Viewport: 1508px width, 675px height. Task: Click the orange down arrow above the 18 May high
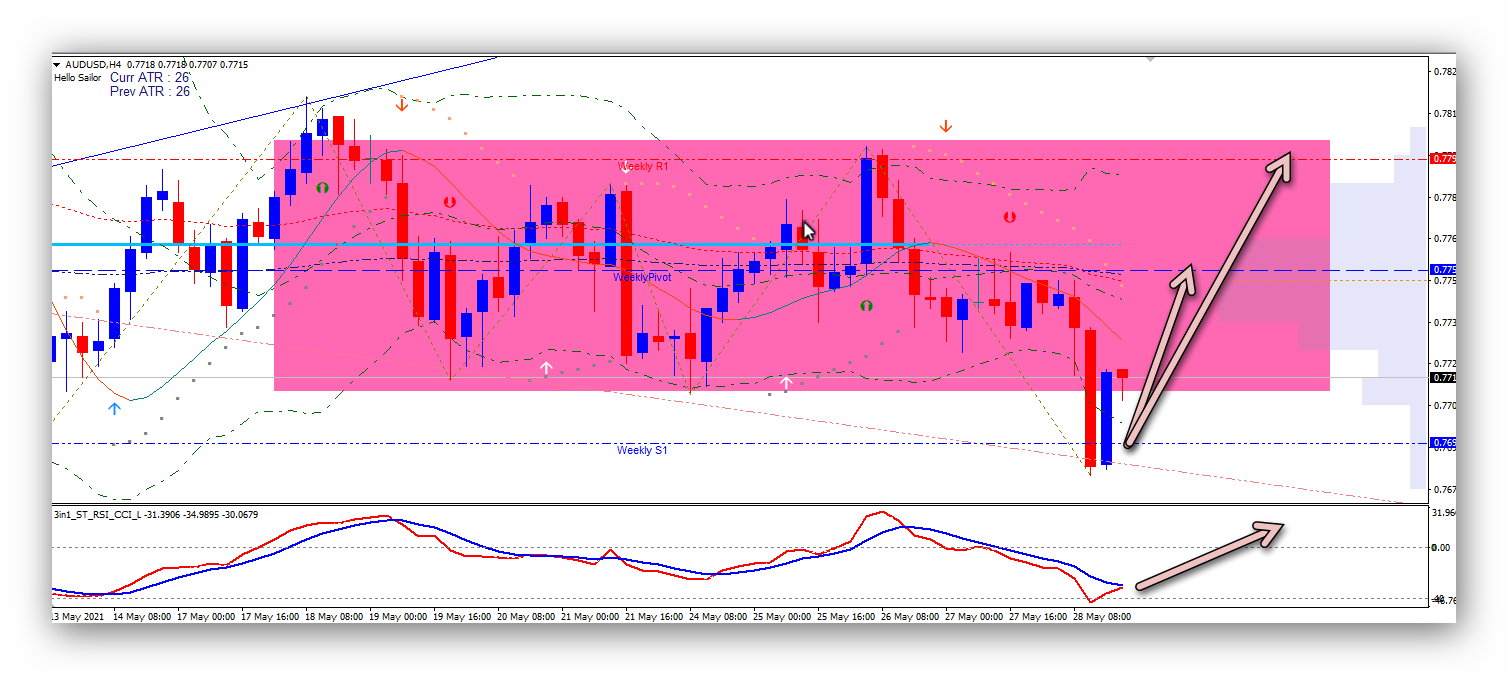pos(402,104)
